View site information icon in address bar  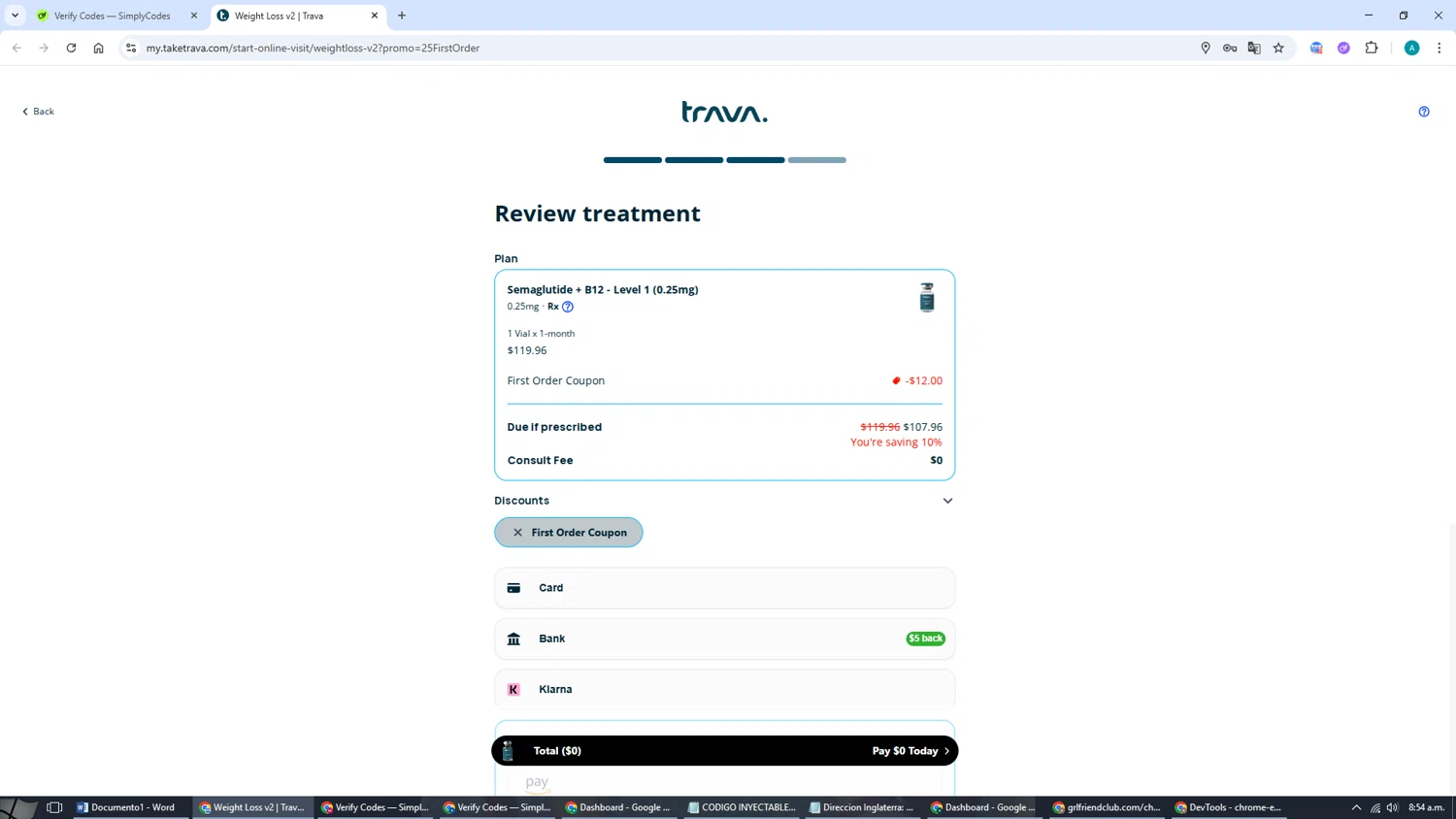point(131,48)
